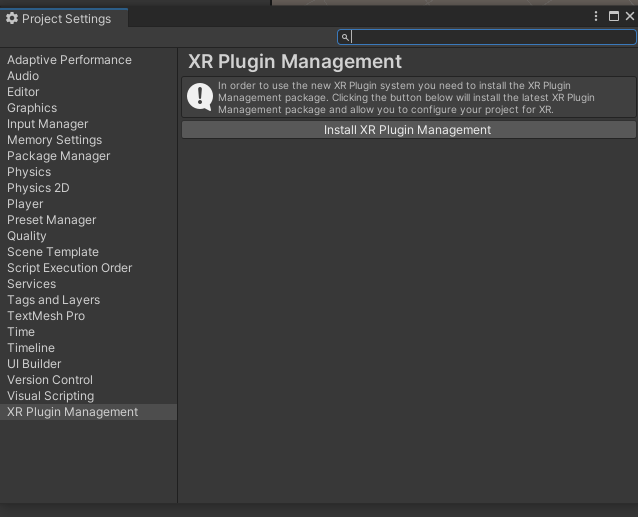Select the Project Settings tab
This screenshot has width=638, height=517.
click(64, 18)
